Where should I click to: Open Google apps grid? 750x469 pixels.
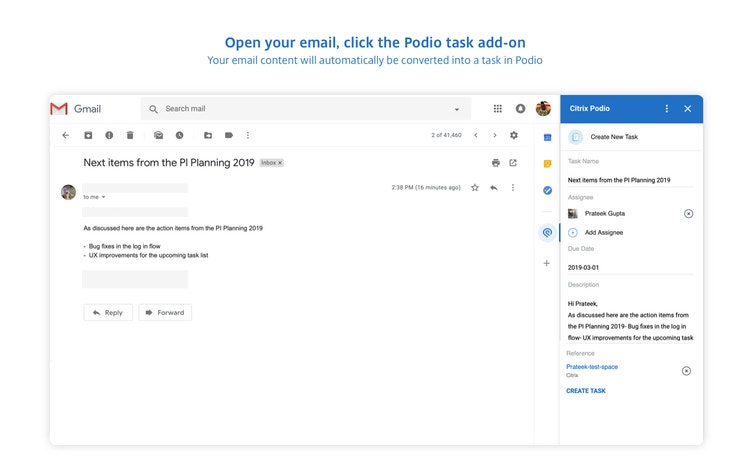(497, 109)
